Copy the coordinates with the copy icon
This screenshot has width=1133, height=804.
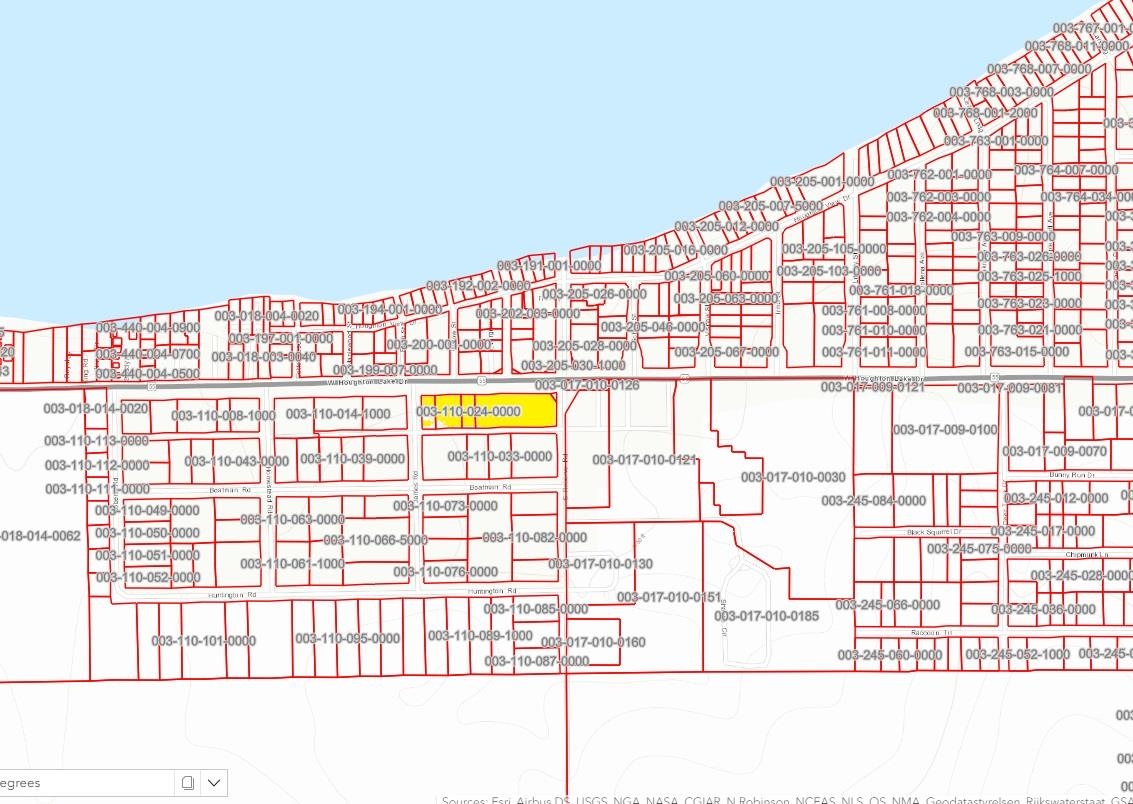(x=187, y=782)
